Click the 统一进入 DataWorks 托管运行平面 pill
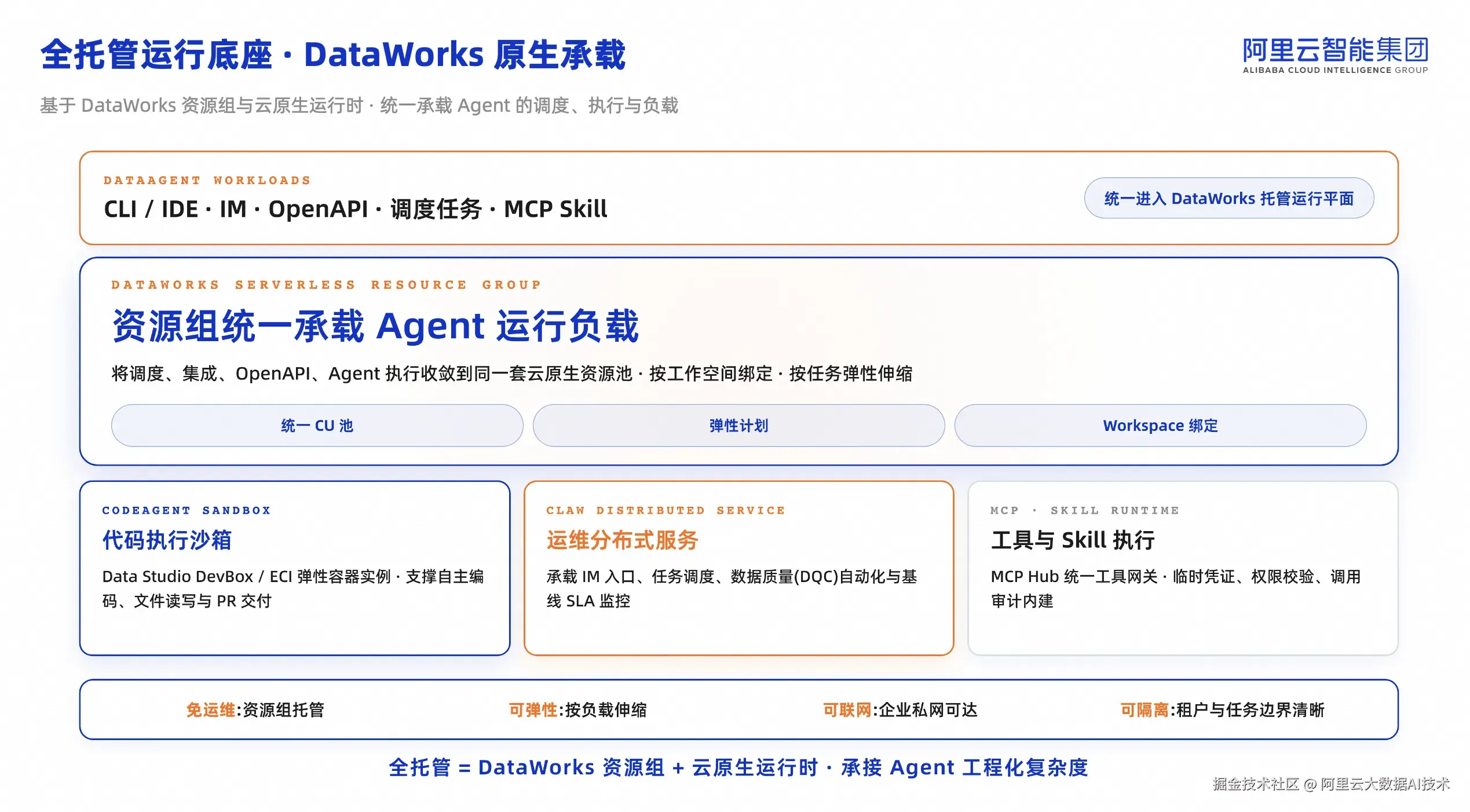1470x812 pixels. click(1228, 198)
